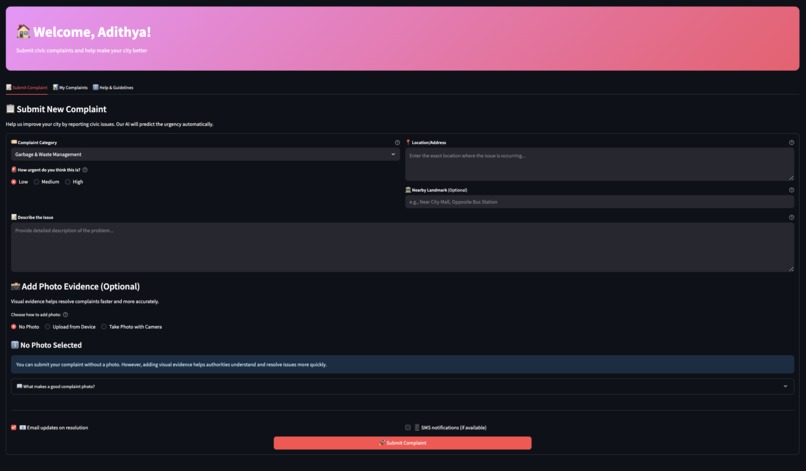This screenshot has height=471, width=806.
Task: Select Low urgency
Action: [x=20, y=182]
